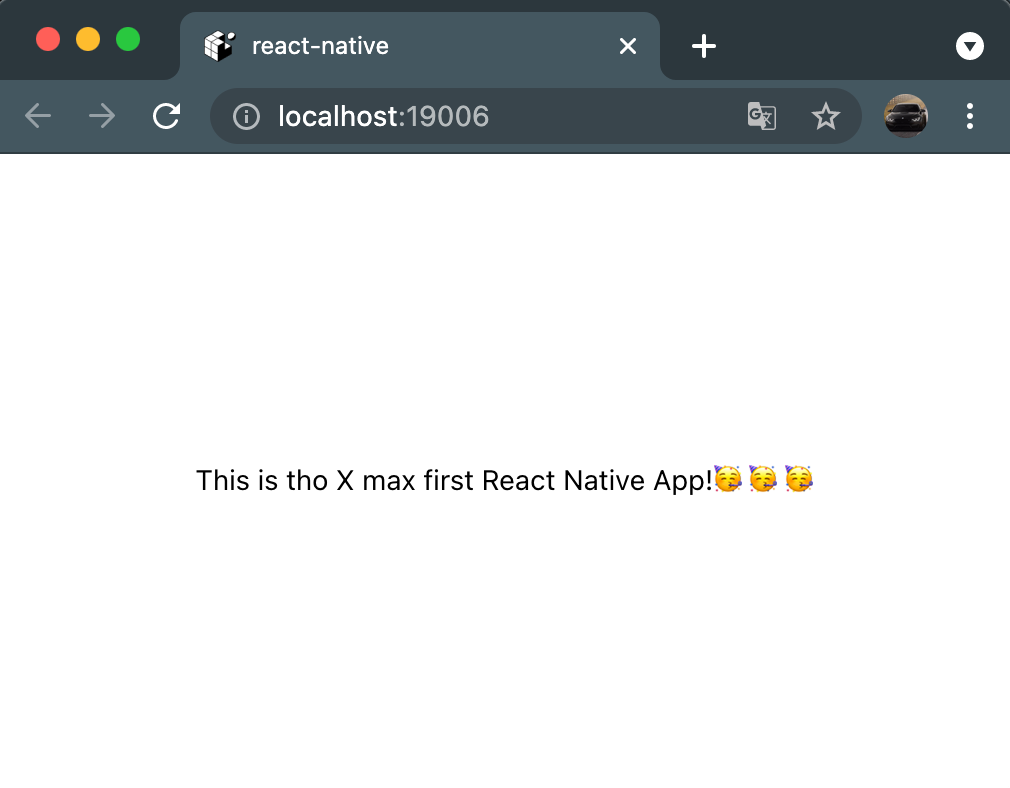Toggle the bookmark star for this page
Image resolution: width=1010 pixels, height=788 pixels.
pos(826,116)
